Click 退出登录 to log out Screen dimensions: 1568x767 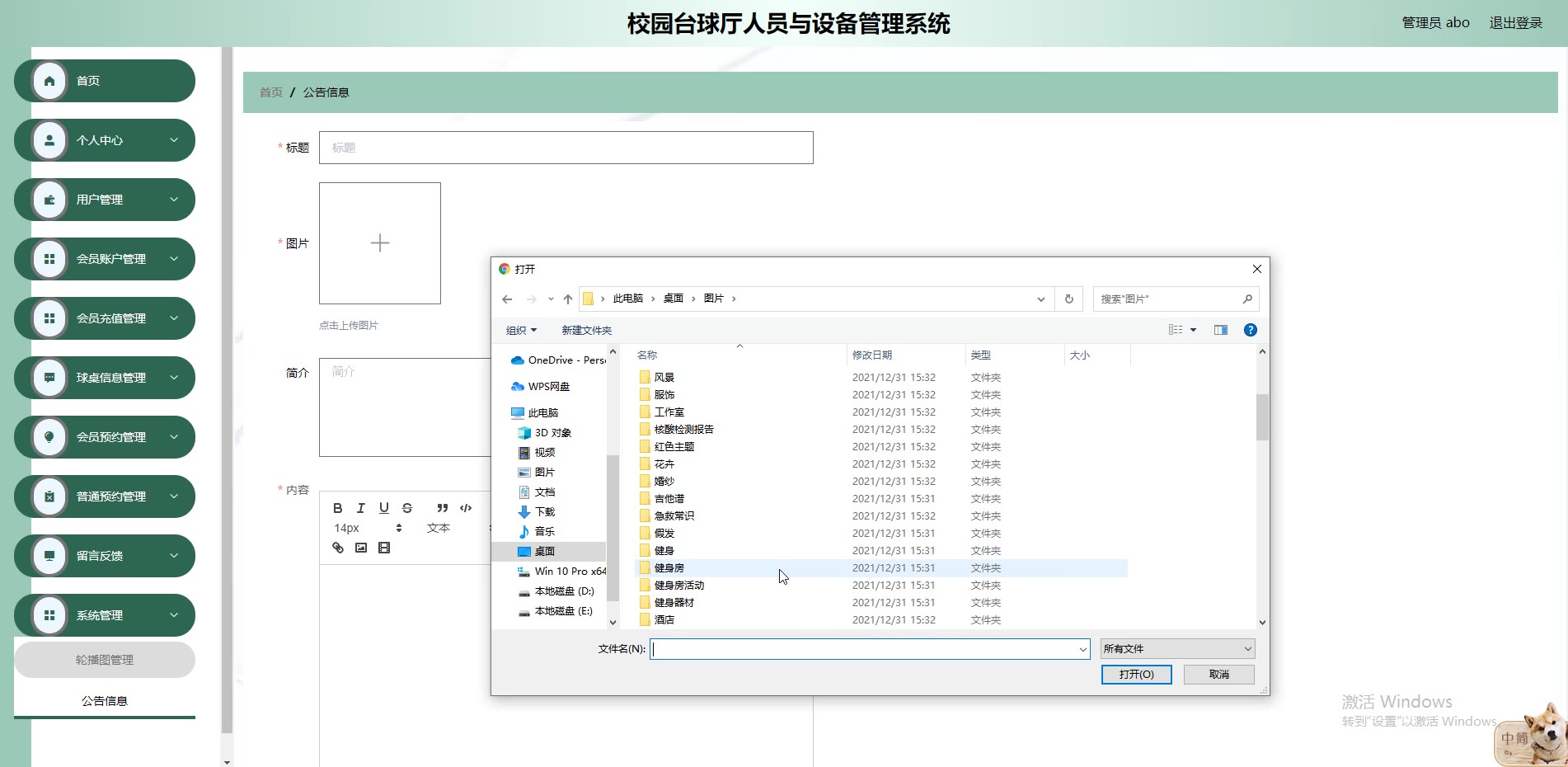pos(1515,23)
